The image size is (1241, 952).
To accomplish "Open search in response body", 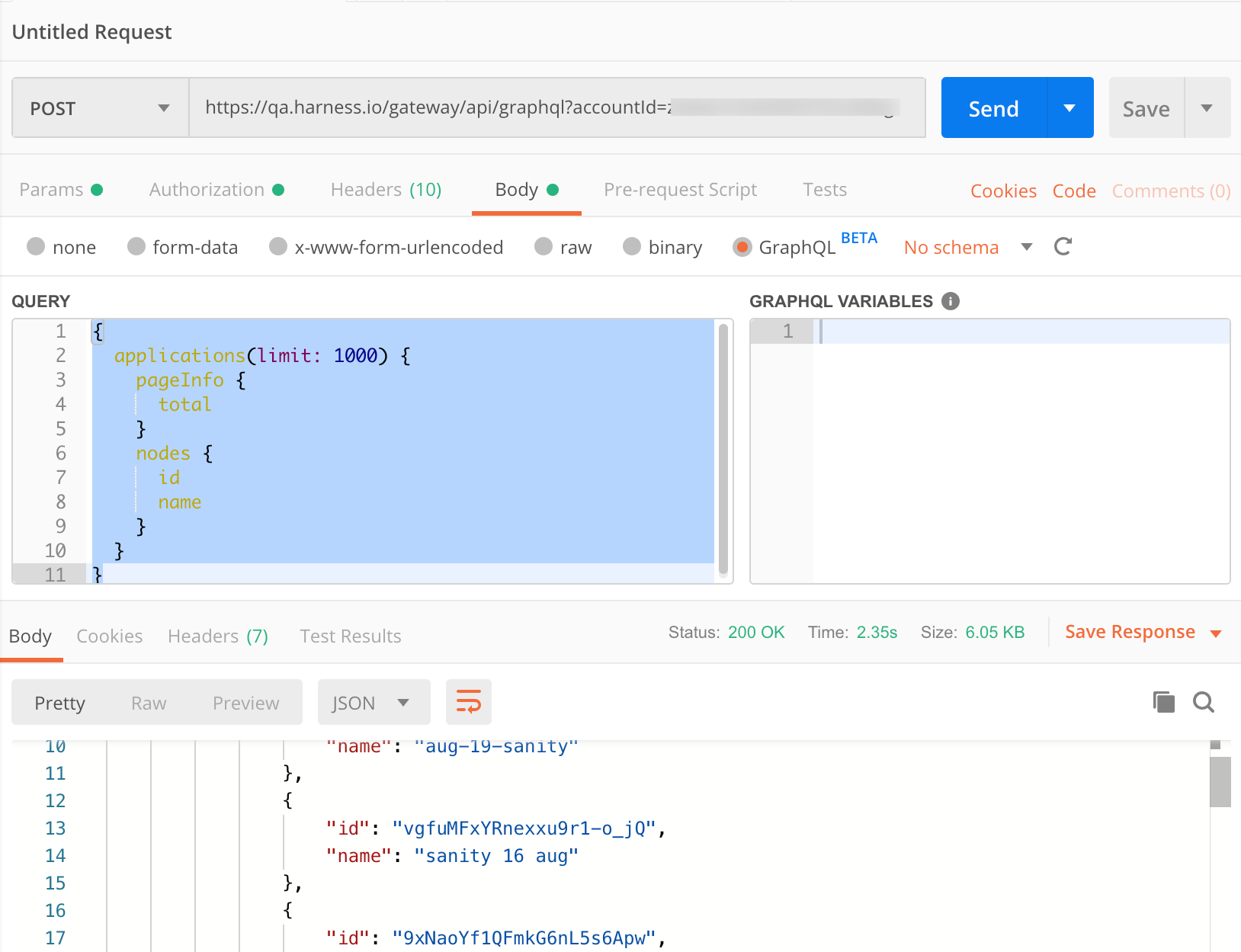I will 1204,702.
